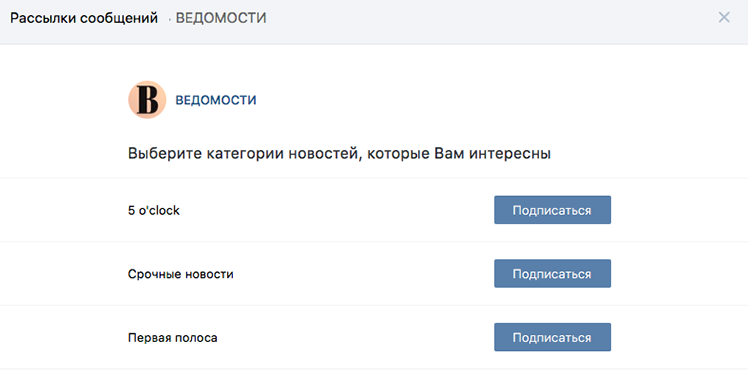Viewport: 748px width, 377px height.
Task: Close the mailing dialog with the X
Action: (724, 18)
